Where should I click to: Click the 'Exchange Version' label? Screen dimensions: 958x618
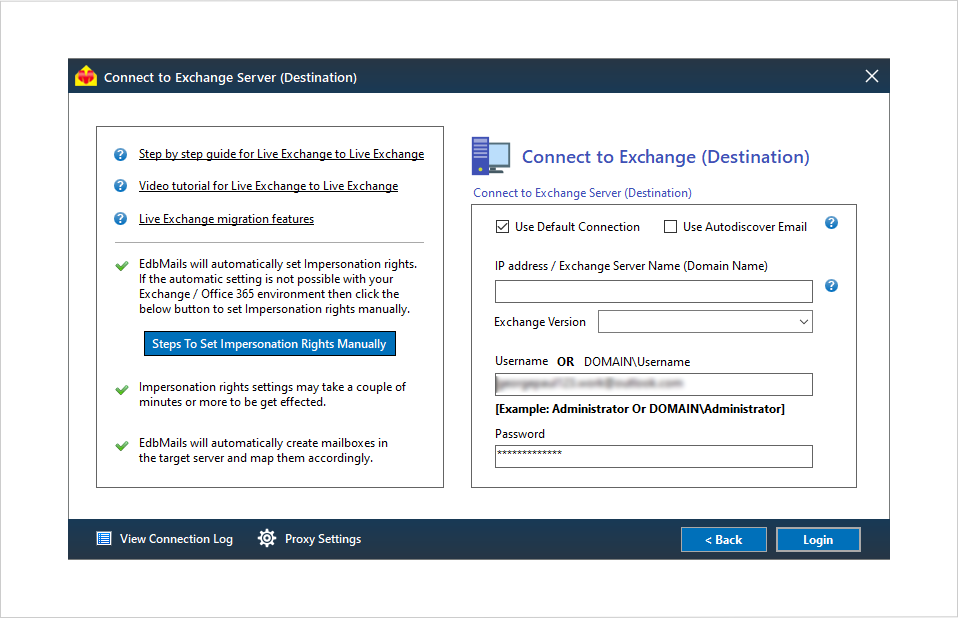pos(539,322)
